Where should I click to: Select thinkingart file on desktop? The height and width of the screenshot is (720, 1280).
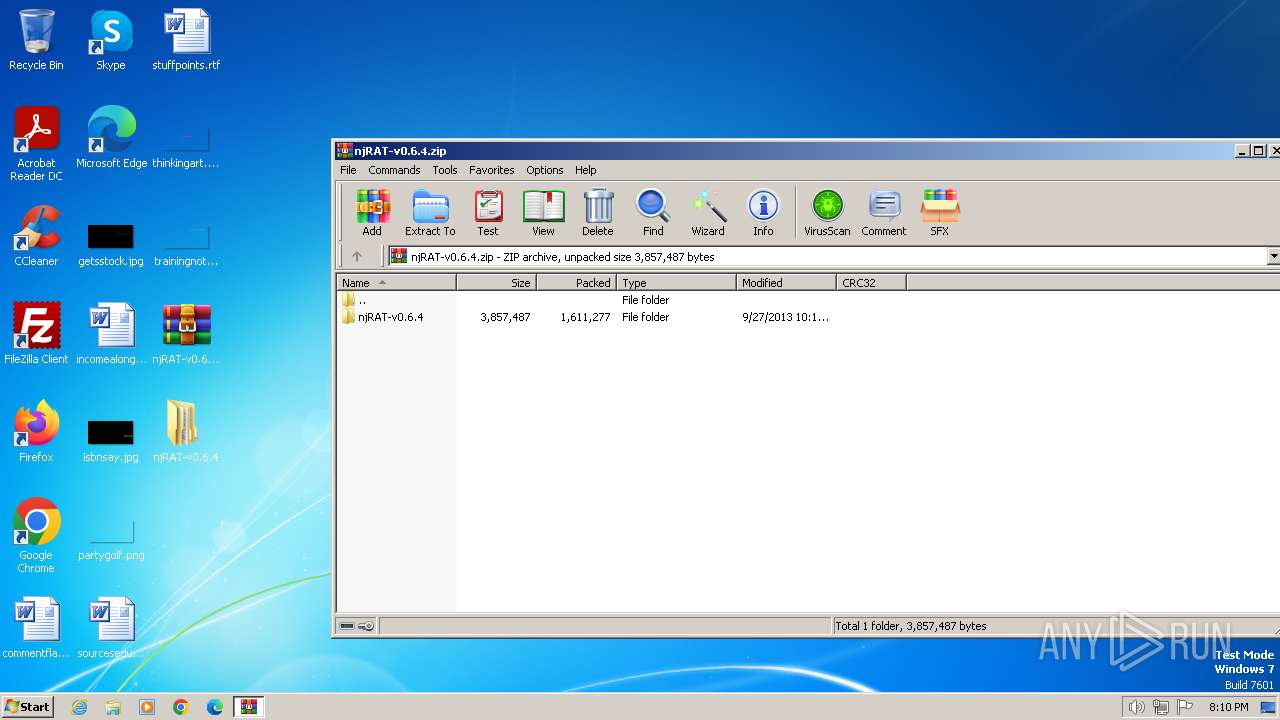click(x=186, y=146)
